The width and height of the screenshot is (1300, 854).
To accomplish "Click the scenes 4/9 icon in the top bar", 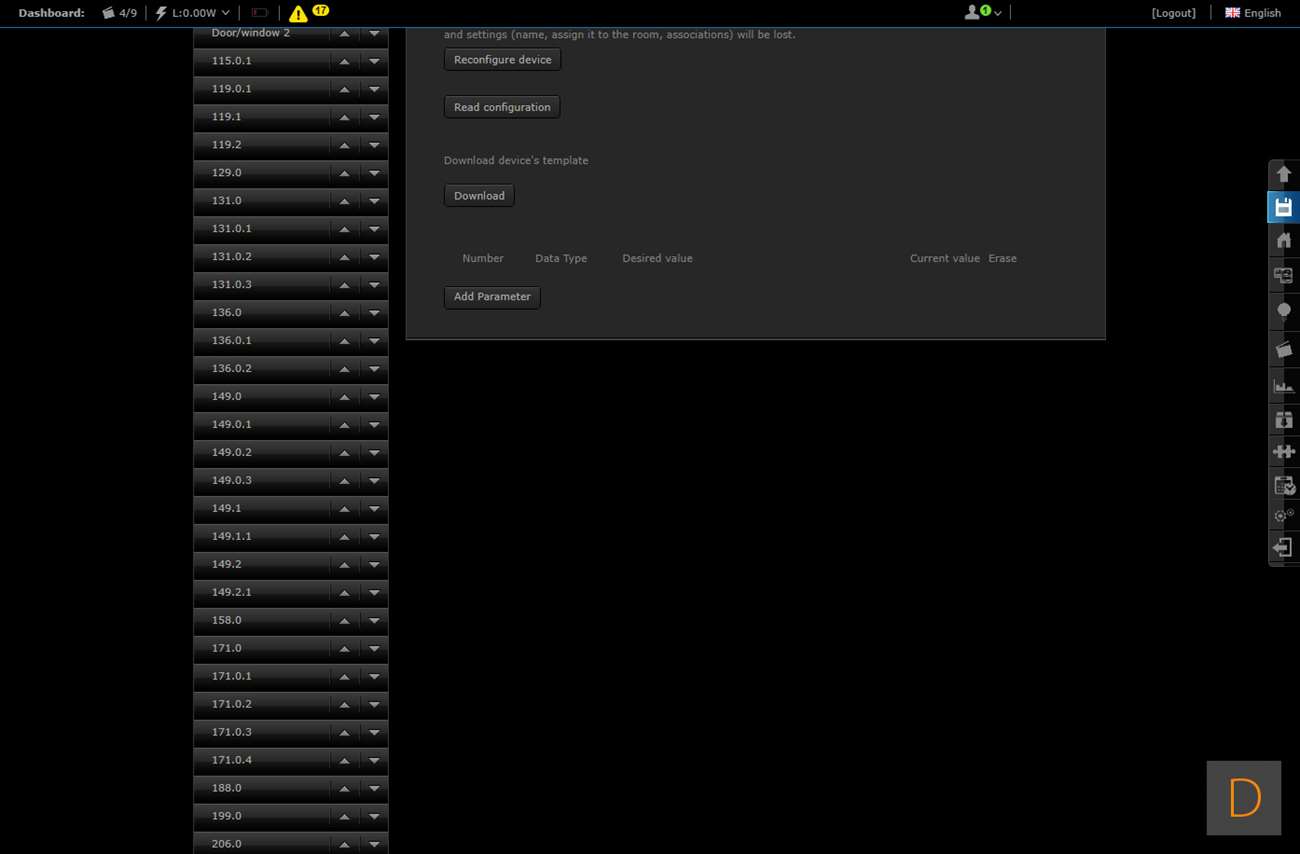I will click(x=108, y=13).
